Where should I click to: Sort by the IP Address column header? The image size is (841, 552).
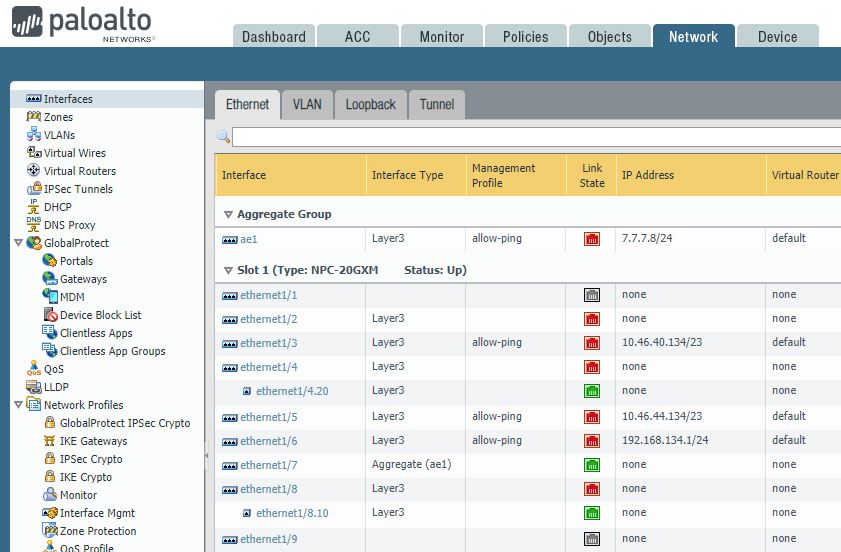coord(648,175)
